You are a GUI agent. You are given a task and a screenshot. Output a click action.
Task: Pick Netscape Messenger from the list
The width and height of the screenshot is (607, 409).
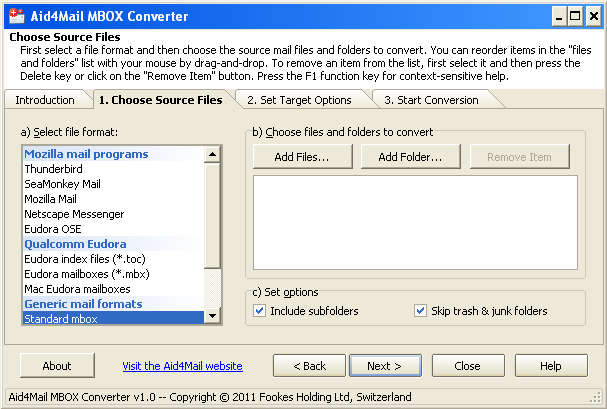113,214
